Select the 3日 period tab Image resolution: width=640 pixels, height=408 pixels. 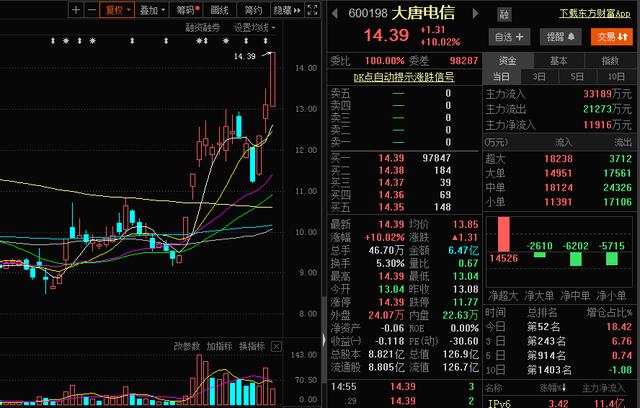pos(539,77)
